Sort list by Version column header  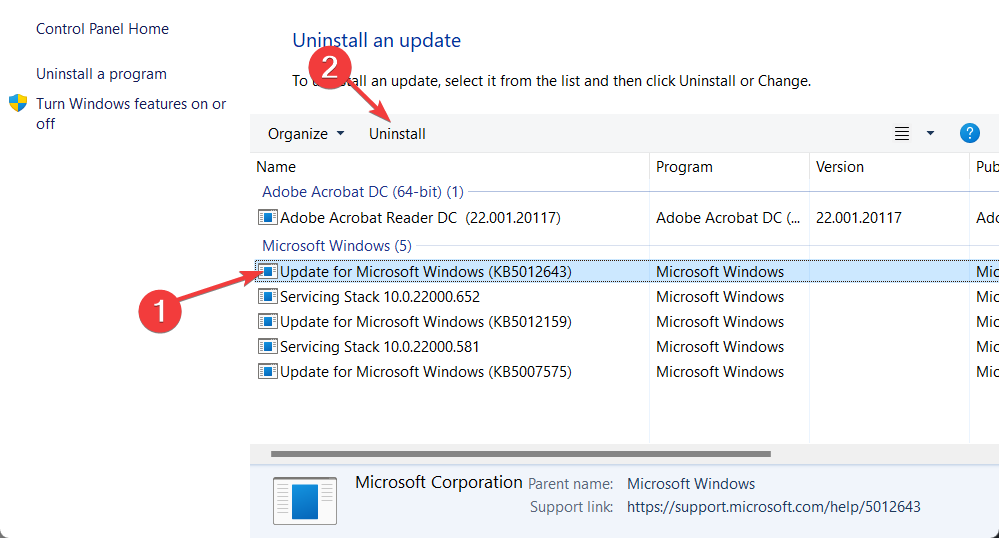(x=840, y=167)
